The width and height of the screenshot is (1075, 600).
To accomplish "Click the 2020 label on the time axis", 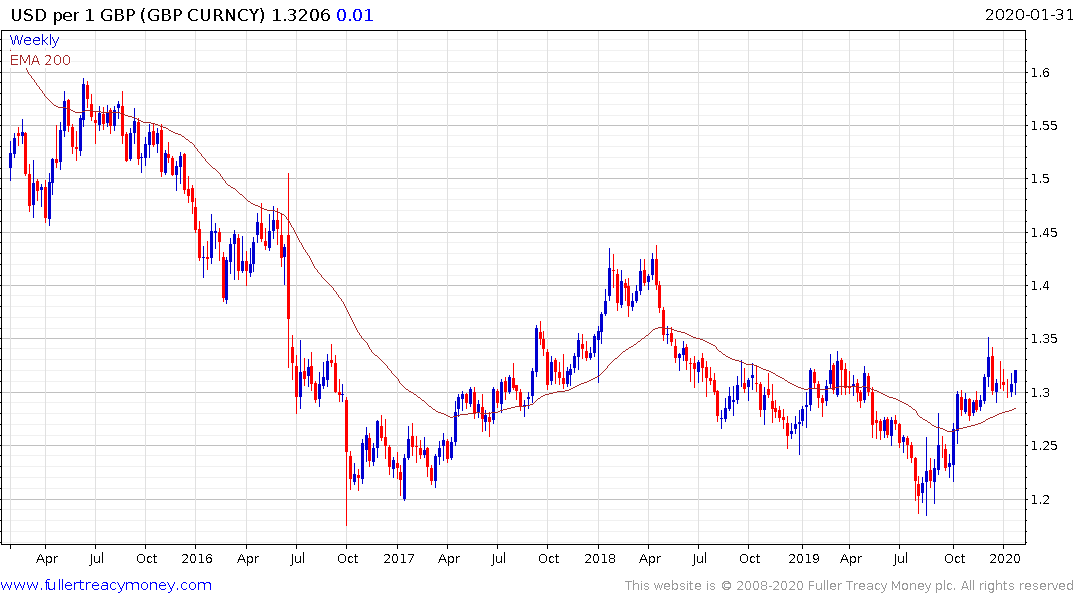I will tap(1004, 558).
